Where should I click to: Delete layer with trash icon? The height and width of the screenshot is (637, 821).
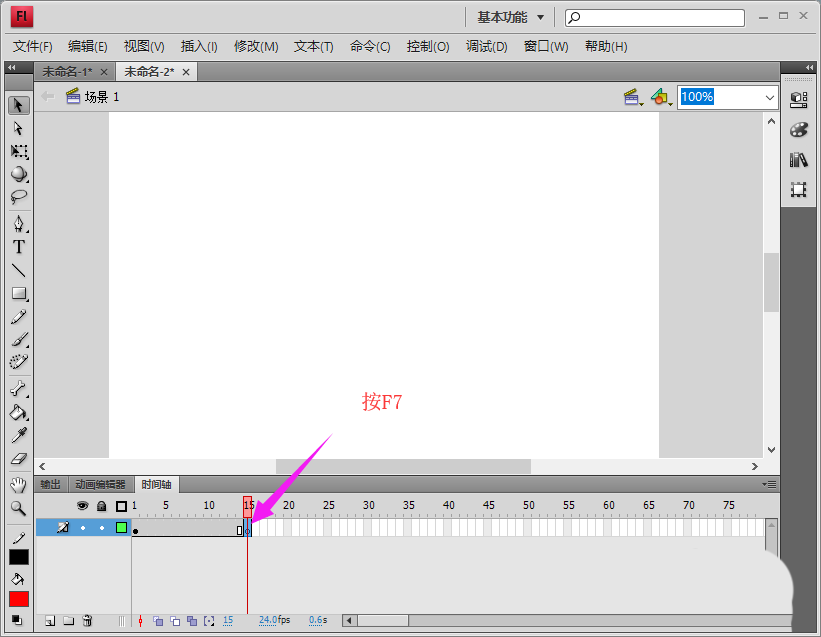click(87, 621)
